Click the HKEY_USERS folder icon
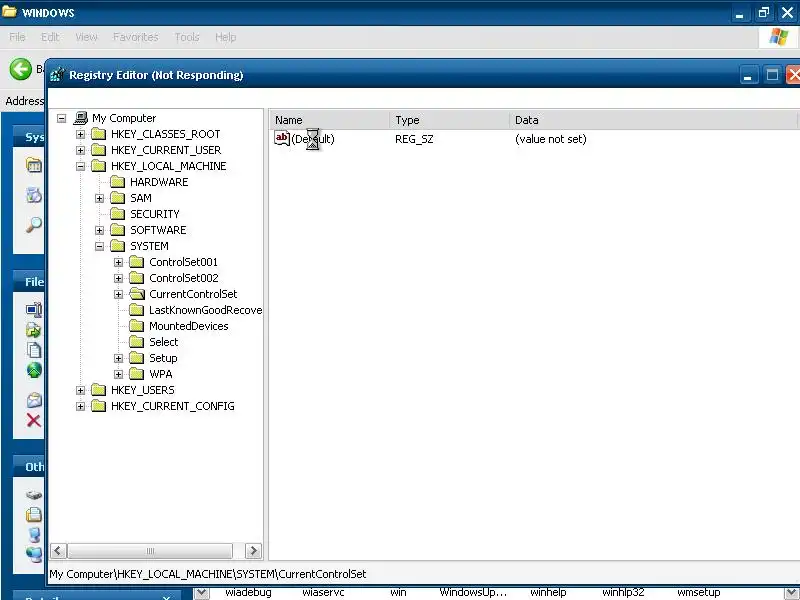Screen dimensions: 800x600 [98, 390]
